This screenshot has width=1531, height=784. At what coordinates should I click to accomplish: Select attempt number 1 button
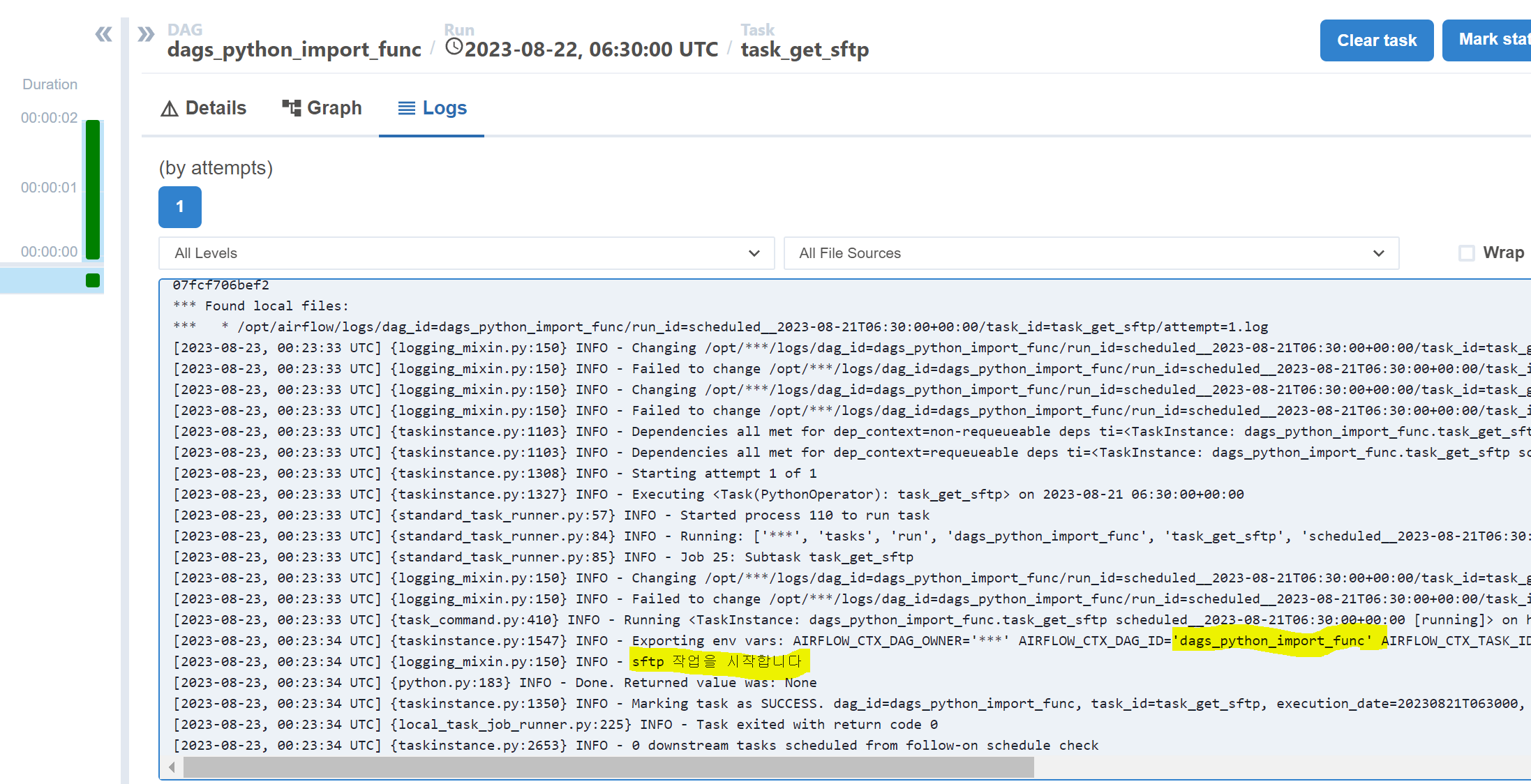click(179, 207)
